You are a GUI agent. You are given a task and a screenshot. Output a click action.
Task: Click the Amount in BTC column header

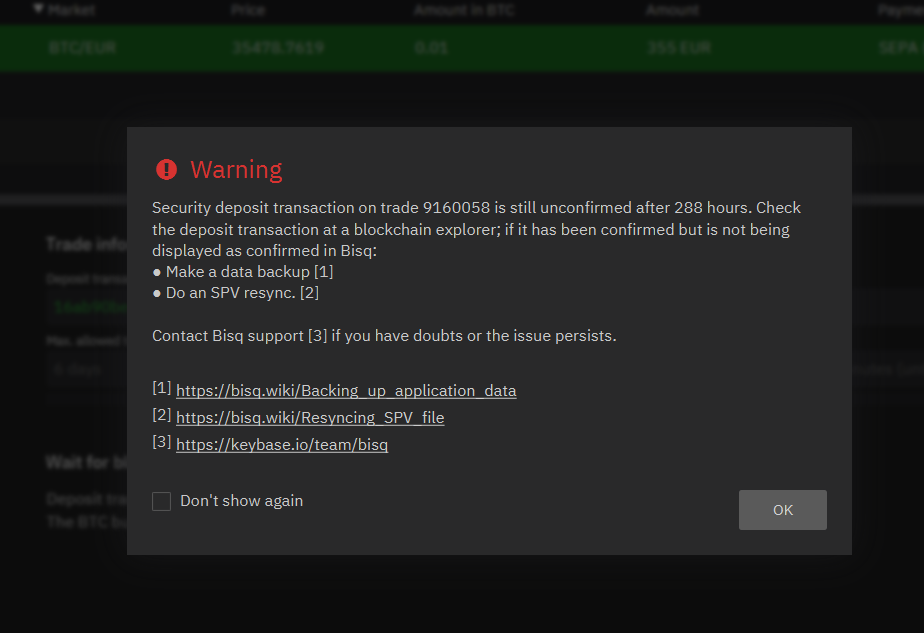tap(464, 10)
